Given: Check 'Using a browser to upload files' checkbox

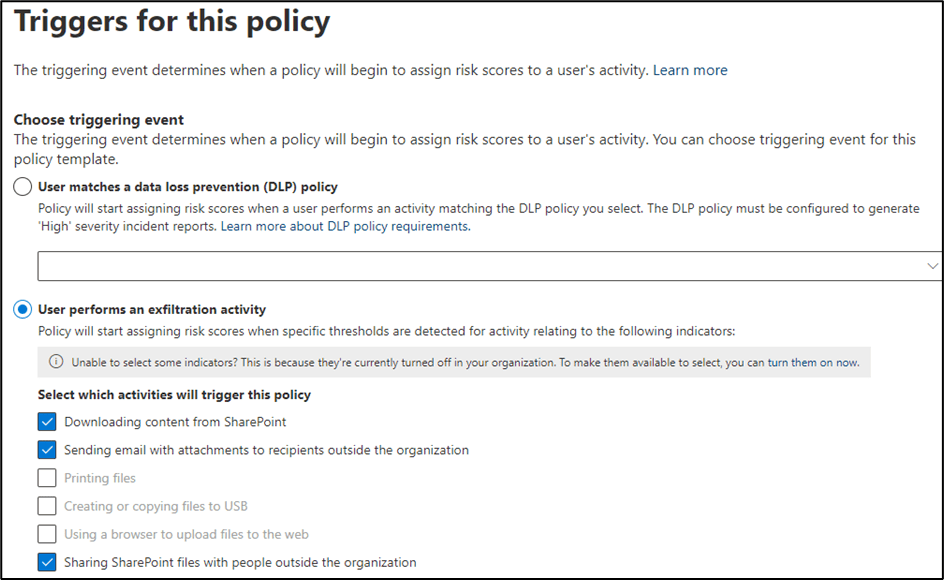Looking at the screenshot, I should tap(47, 534).
